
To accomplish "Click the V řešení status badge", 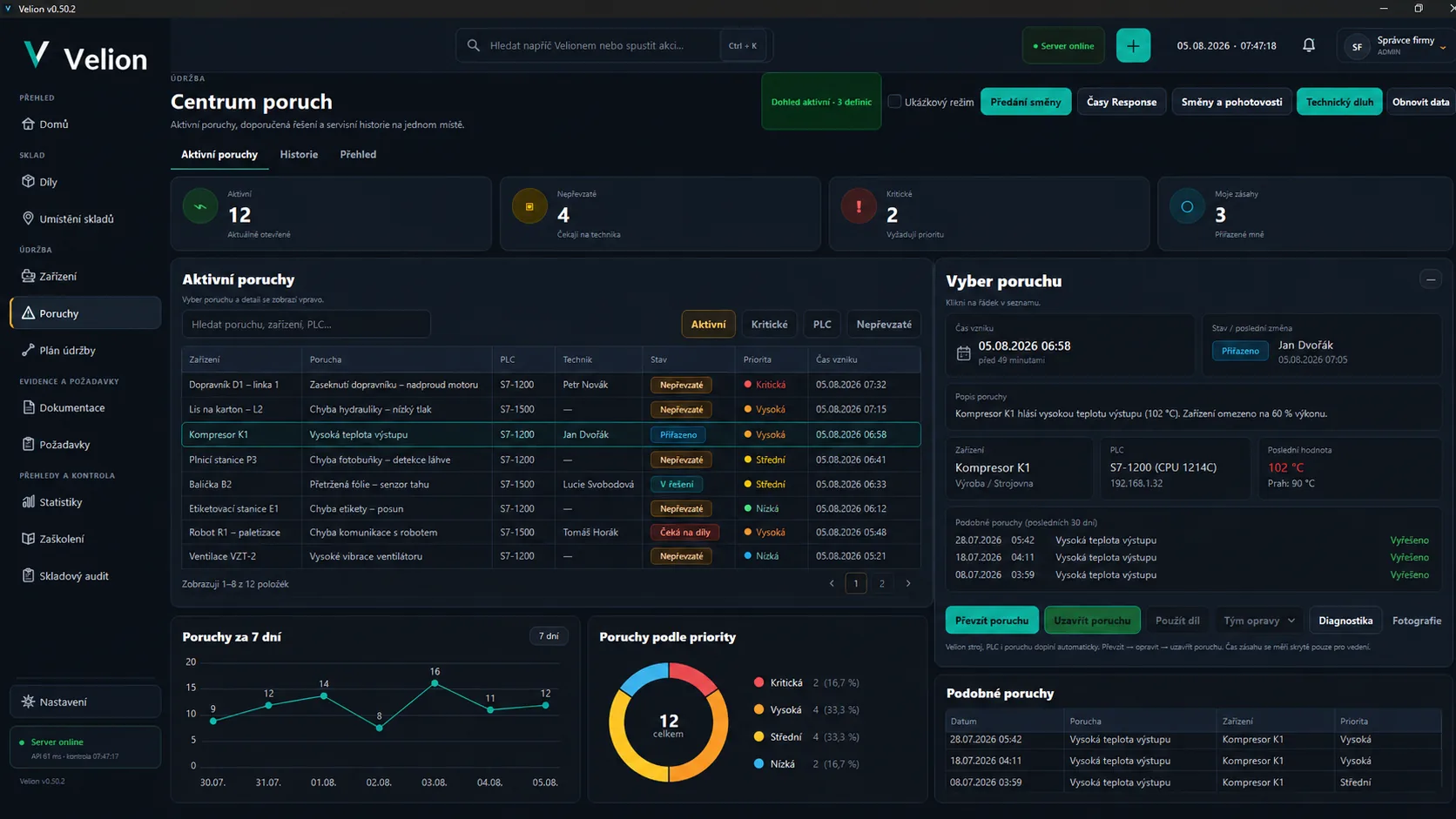I will (677, 484).
